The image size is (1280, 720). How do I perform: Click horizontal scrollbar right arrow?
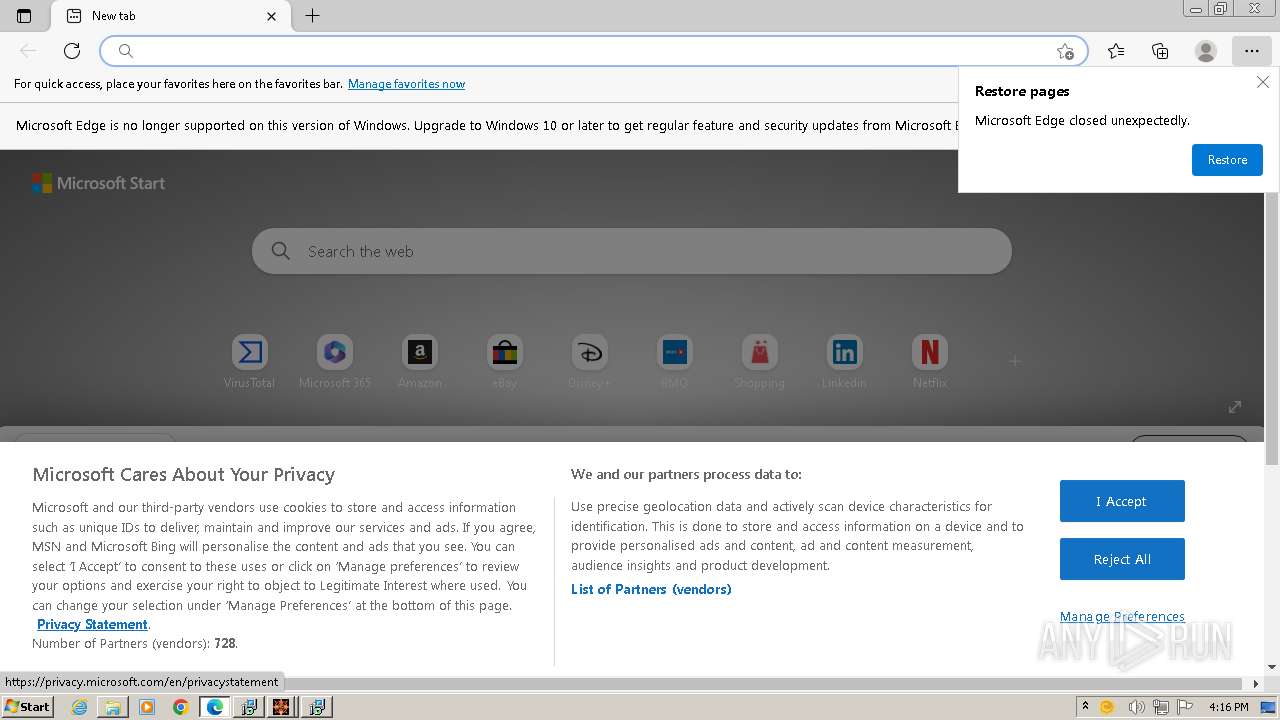click(1257, 684)
